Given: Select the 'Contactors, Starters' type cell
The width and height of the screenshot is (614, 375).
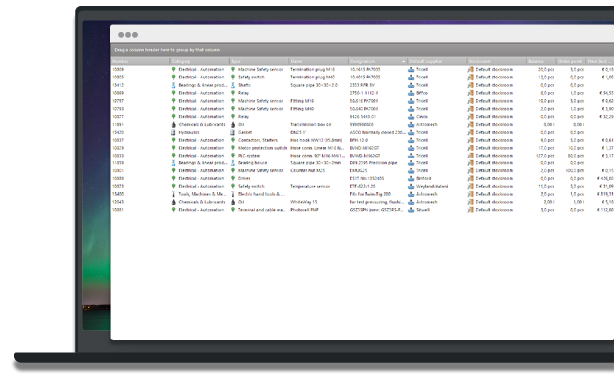Looking at the screenshot, I should 258,140.
